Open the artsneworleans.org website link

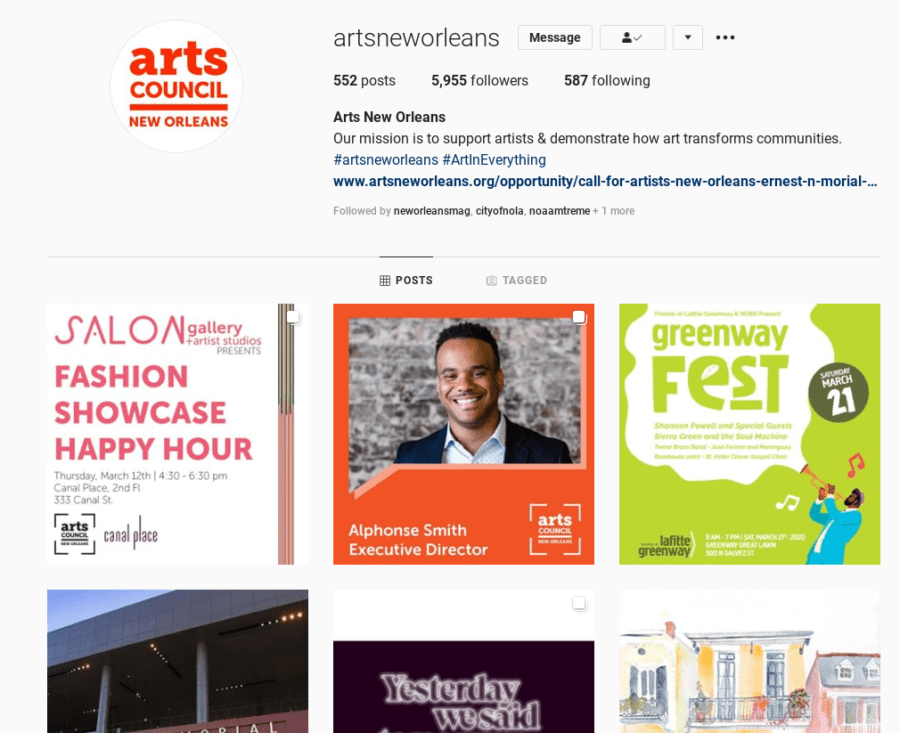605,182
